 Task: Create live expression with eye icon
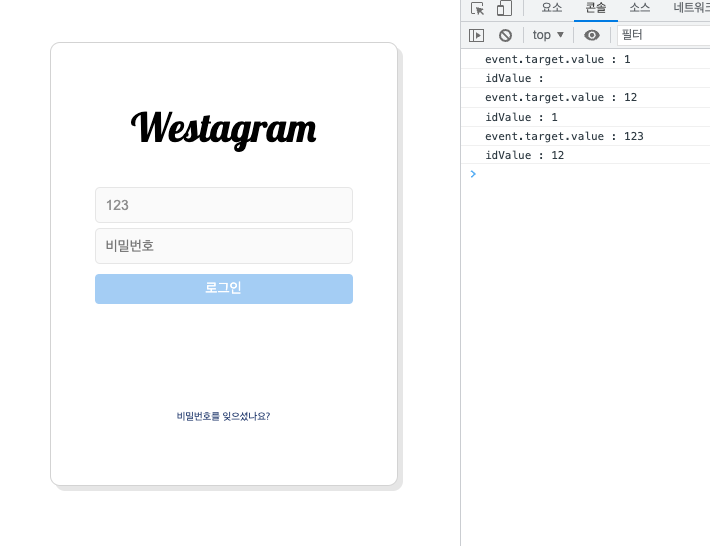(591, 35)
